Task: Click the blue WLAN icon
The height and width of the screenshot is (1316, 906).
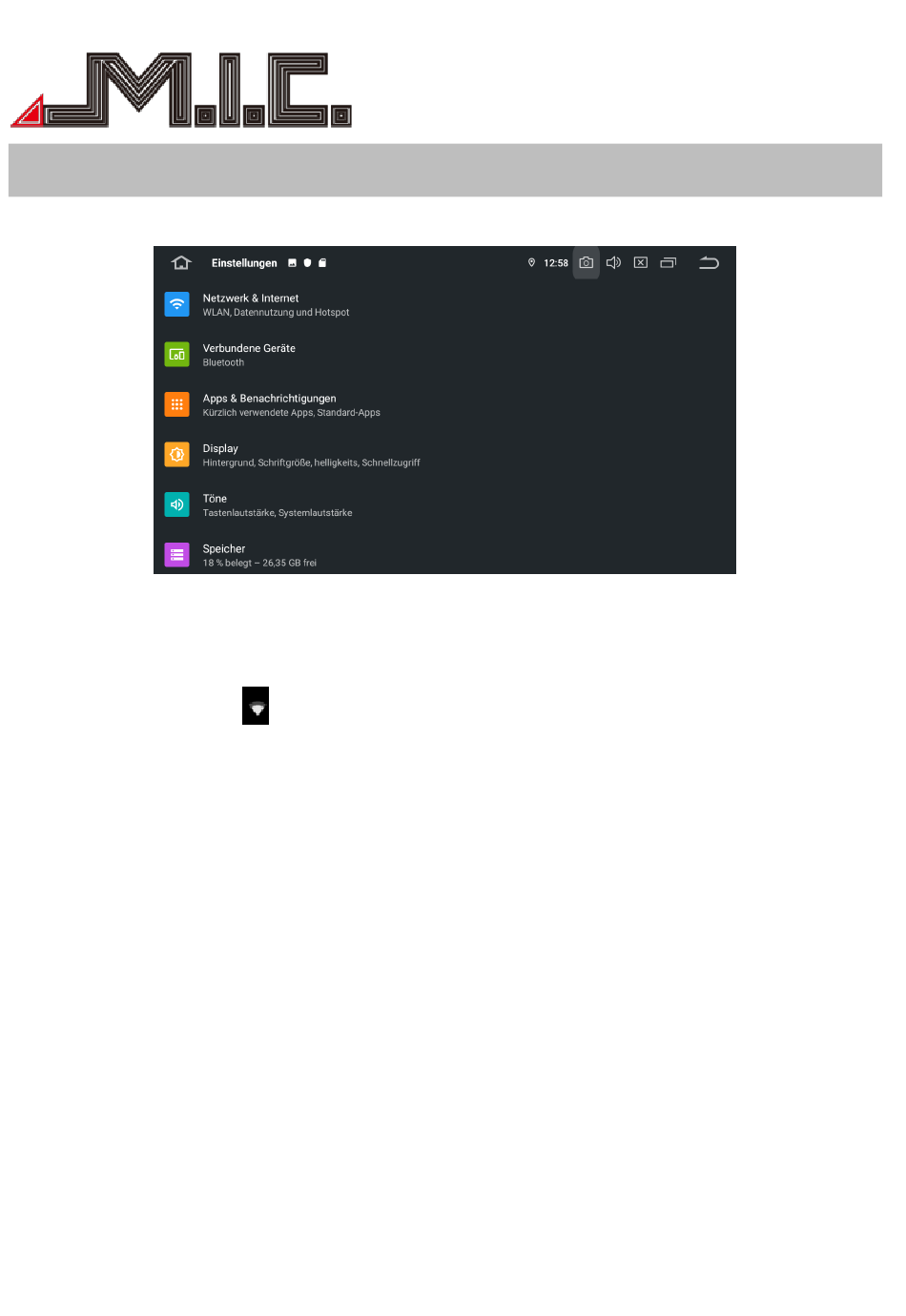Action: [177, 304]
